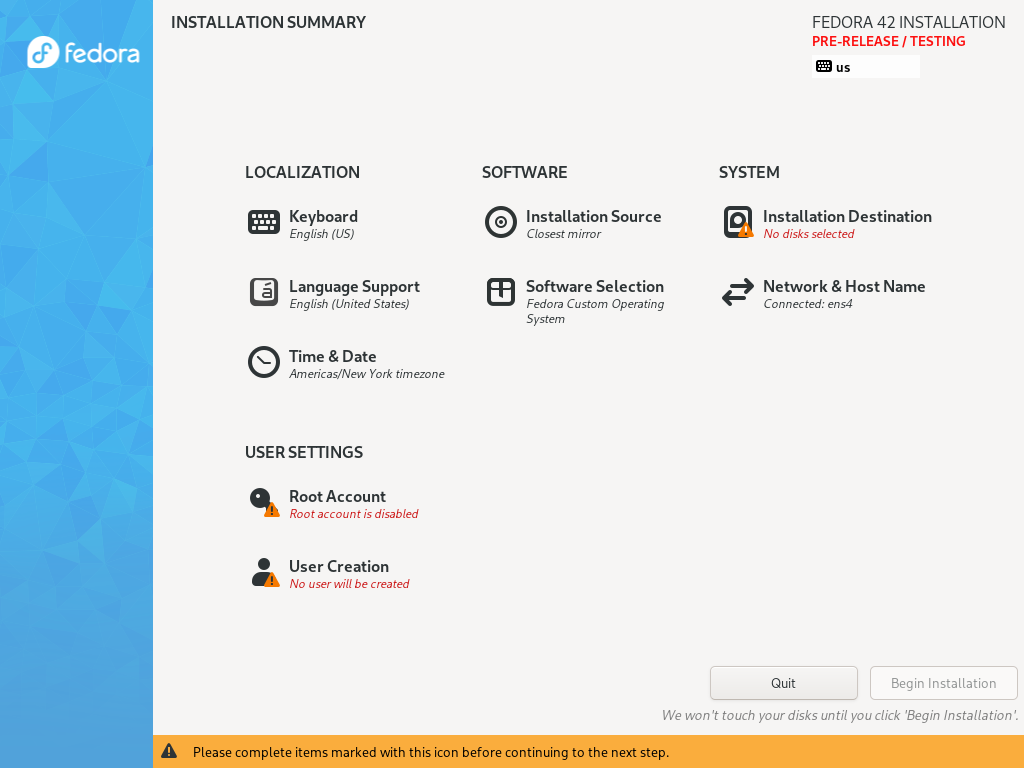This screenshot has width=1024, height=768.
Task: Click 'English (United States)' status text
Action: (349, 304)
